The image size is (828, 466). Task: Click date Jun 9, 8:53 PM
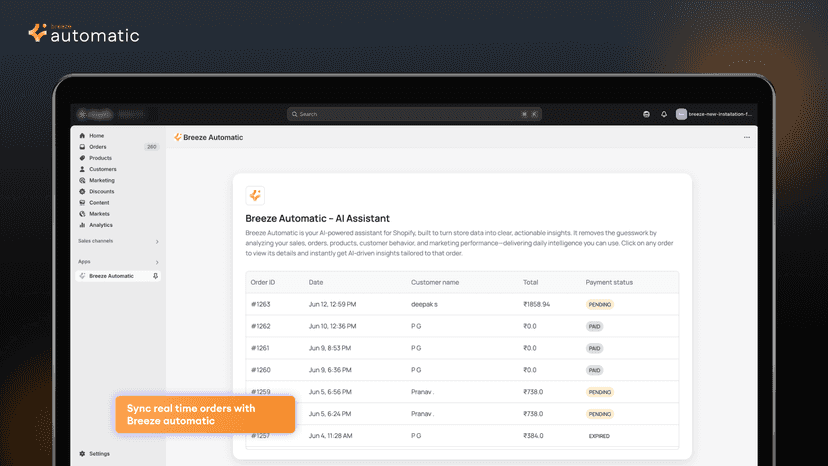330,348
